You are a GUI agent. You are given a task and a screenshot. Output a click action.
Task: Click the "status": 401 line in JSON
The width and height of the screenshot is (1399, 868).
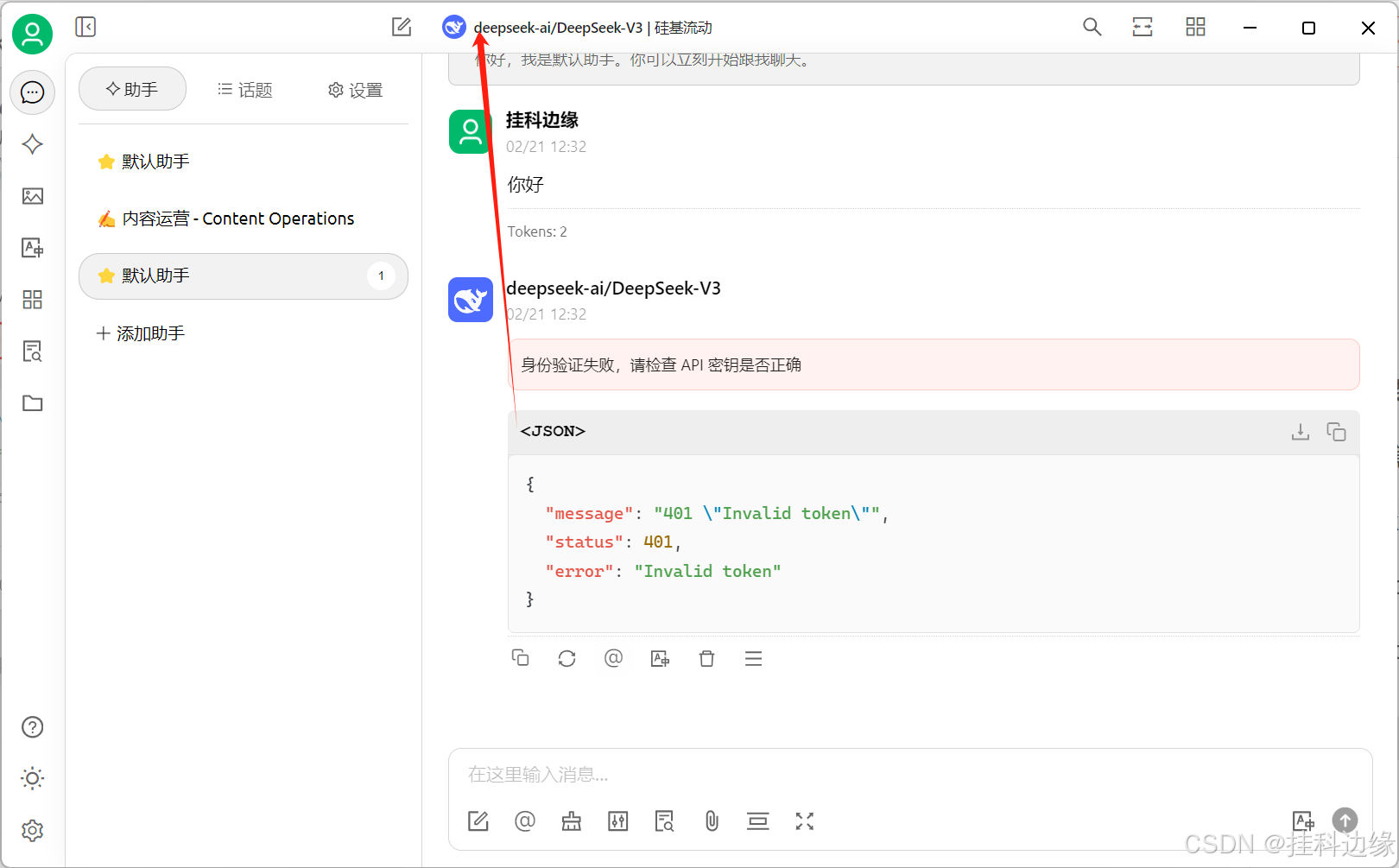point(613,542)
